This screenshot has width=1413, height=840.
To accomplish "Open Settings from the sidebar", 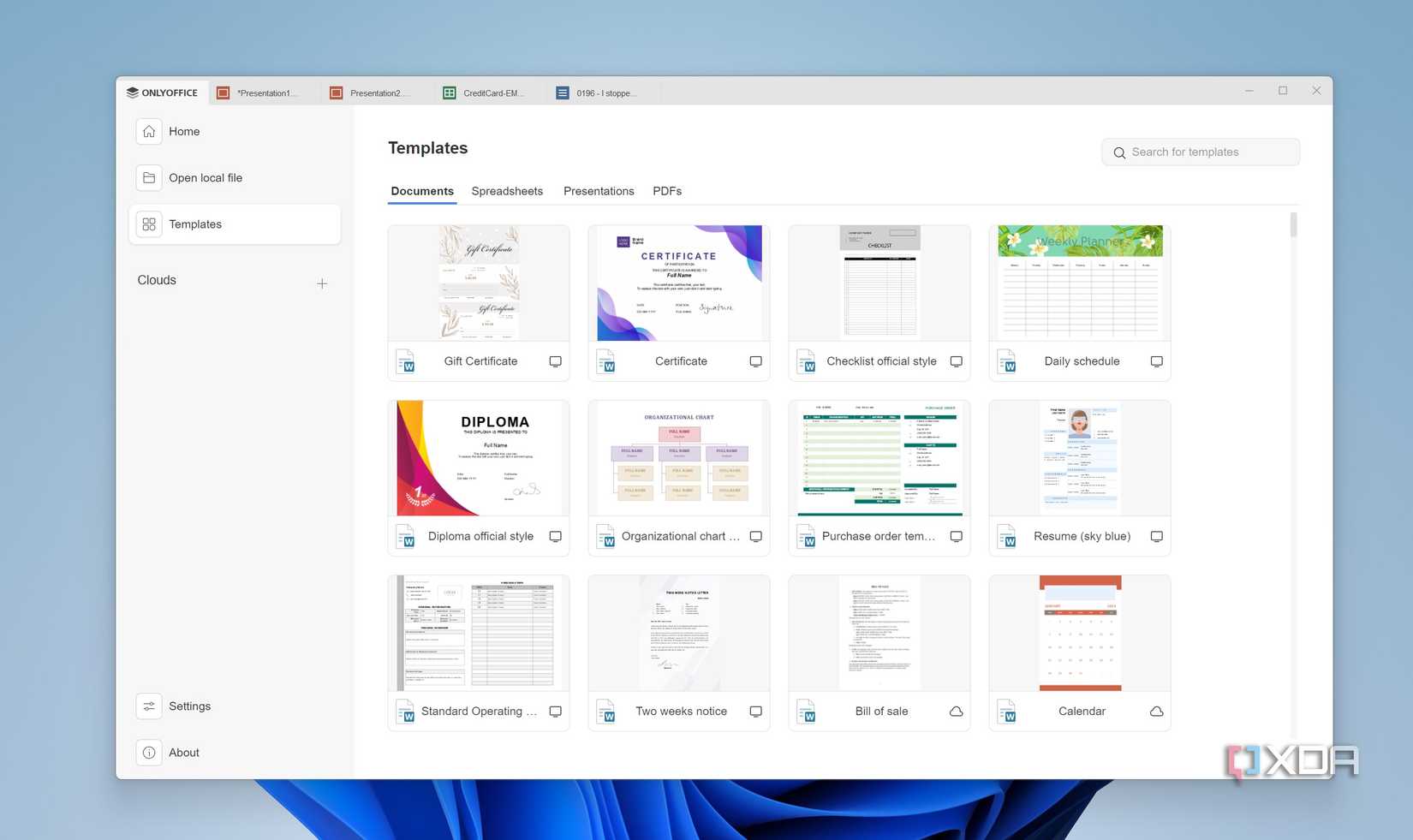I will [x=235, y=706].
